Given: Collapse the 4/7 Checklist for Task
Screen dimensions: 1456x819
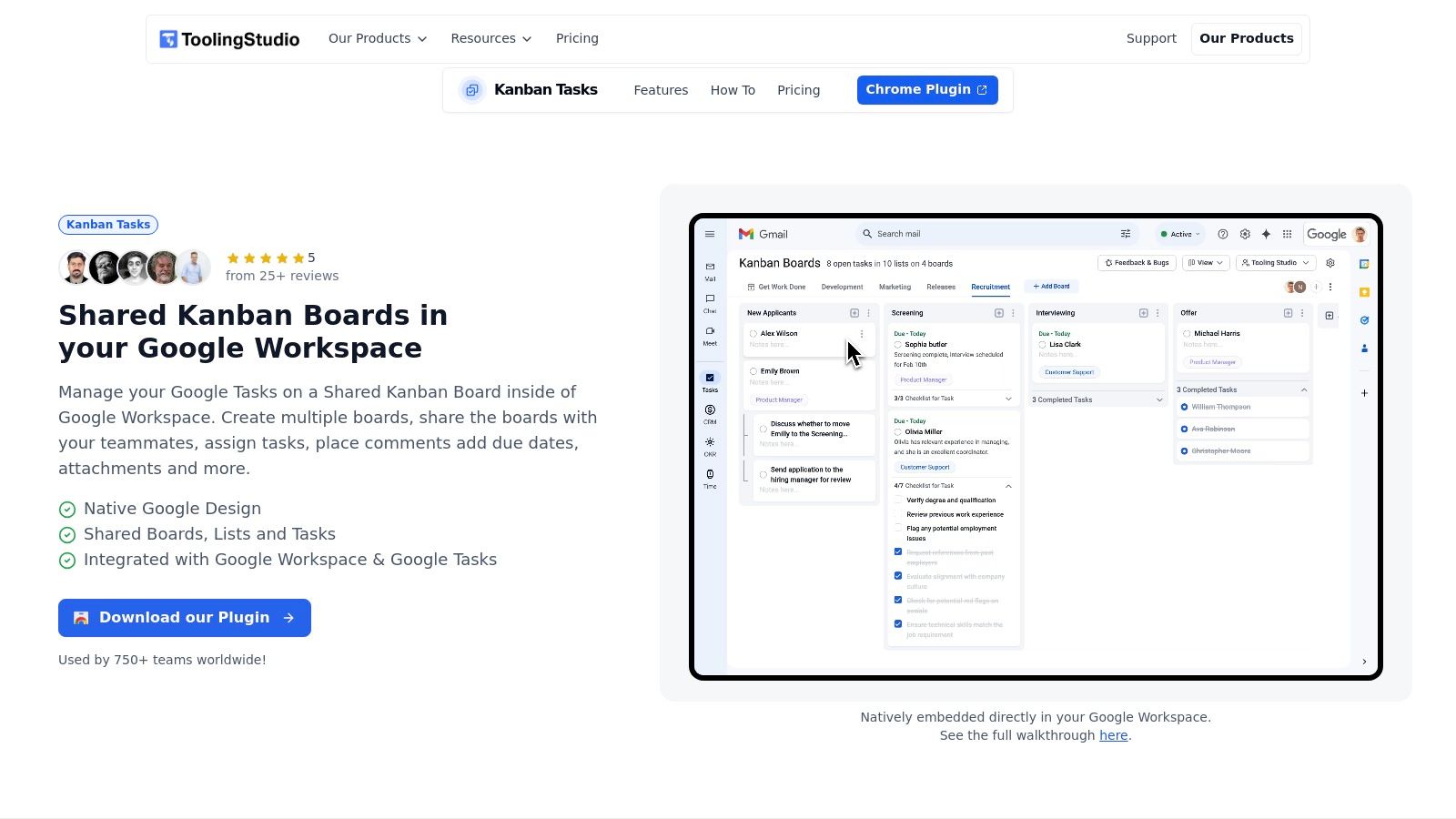Looking at the screenshot, I should (x=1008, y=486).
